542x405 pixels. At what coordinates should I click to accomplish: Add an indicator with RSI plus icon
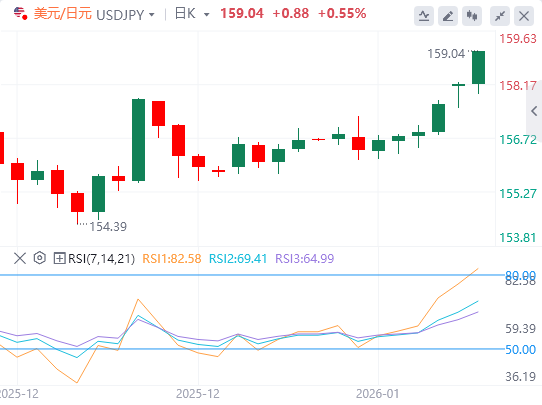pos(59,258)
